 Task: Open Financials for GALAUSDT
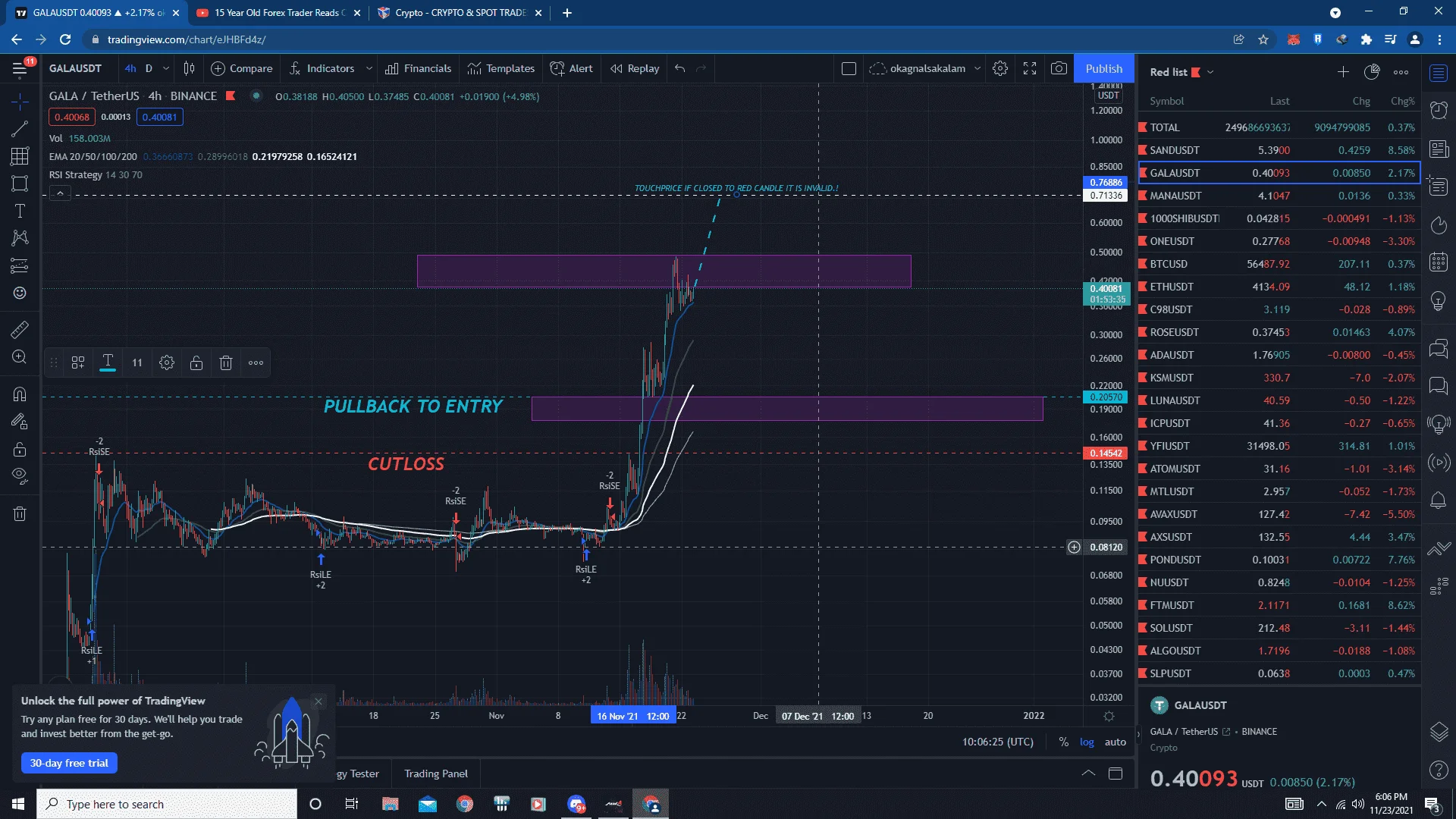point(419,68)
